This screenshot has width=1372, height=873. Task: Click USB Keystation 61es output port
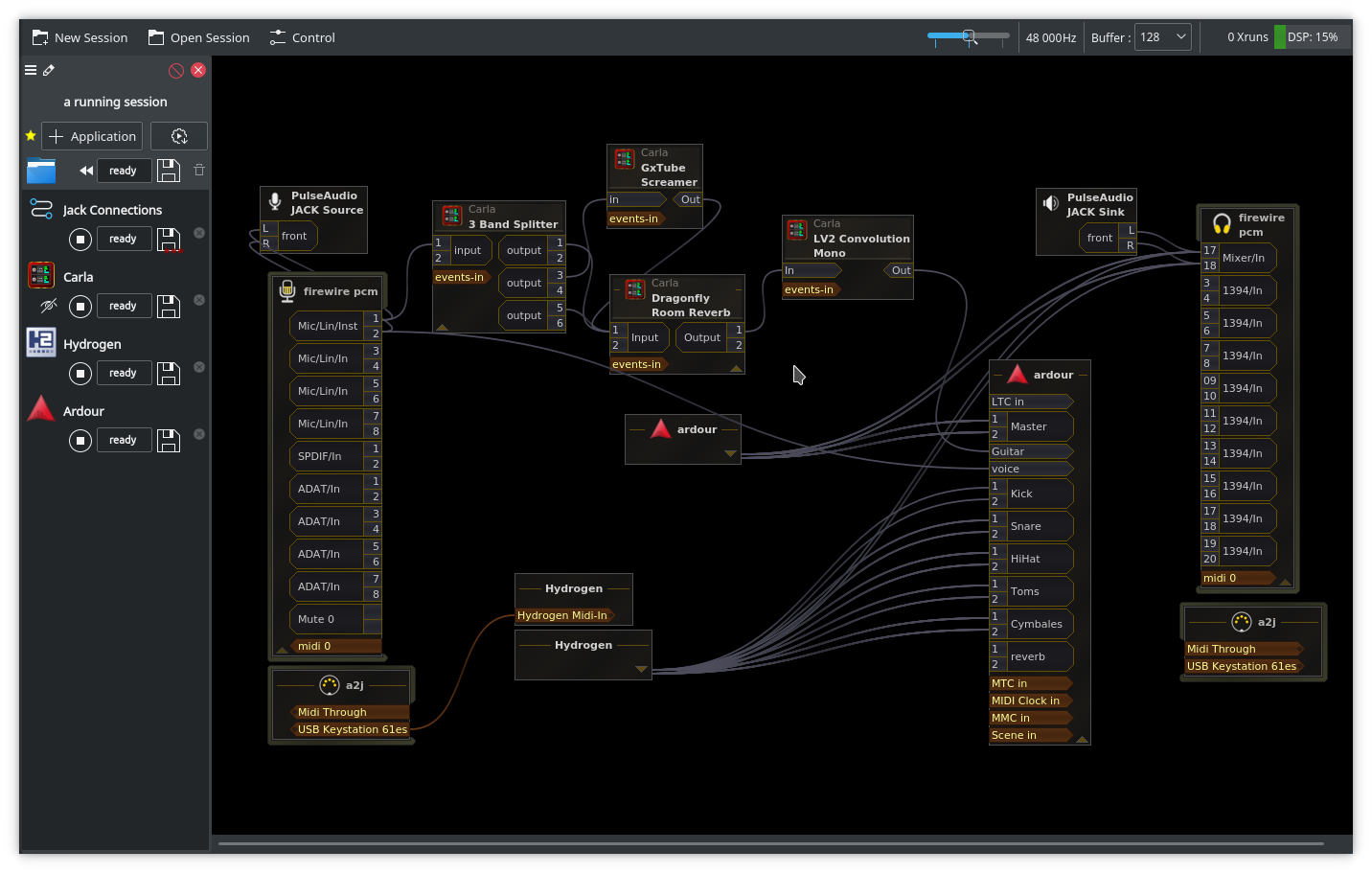(x=350, y=729)
